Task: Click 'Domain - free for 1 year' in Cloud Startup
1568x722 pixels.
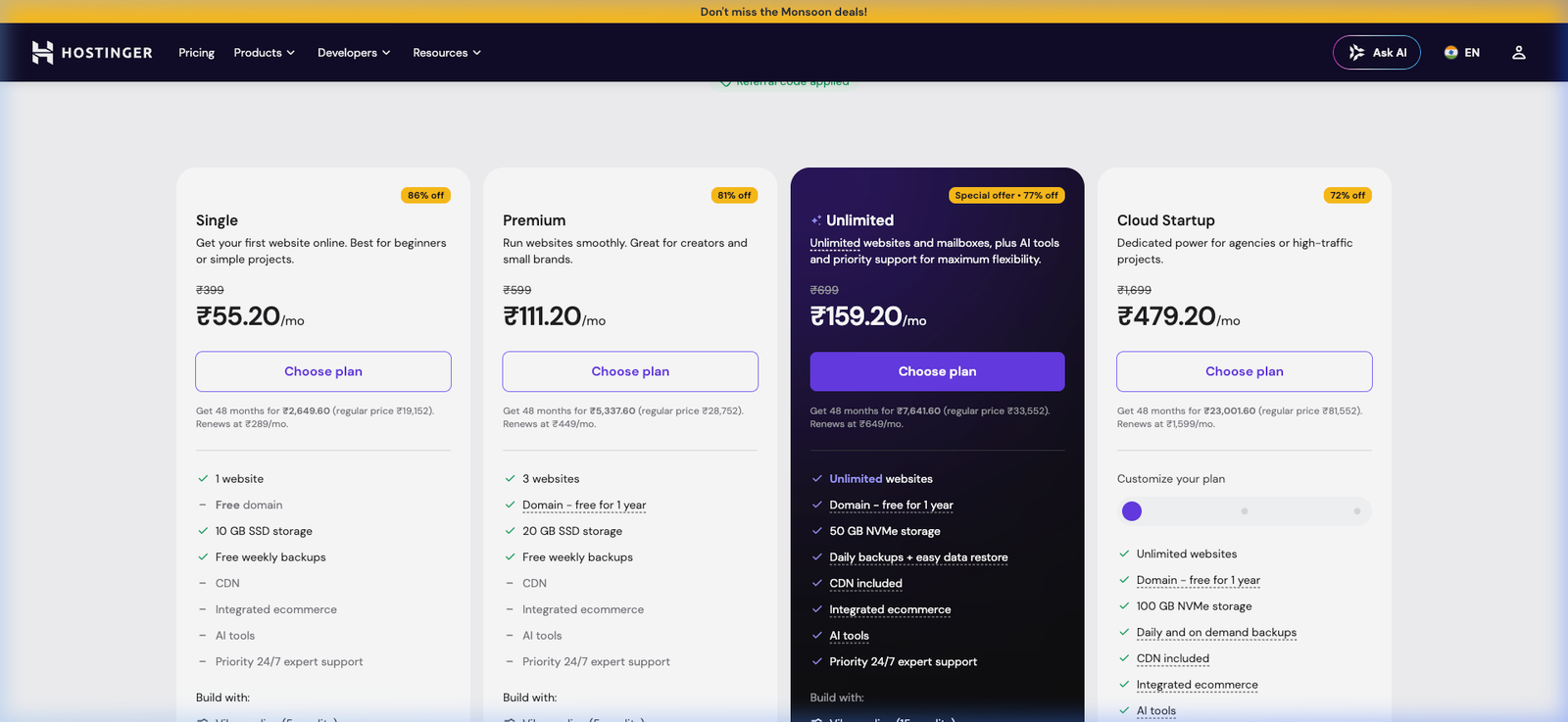Action: point(1199,580)
